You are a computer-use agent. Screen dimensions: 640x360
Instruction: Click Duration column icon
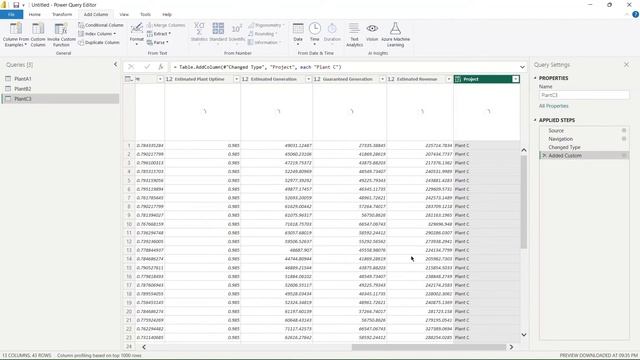pos(332,33)
